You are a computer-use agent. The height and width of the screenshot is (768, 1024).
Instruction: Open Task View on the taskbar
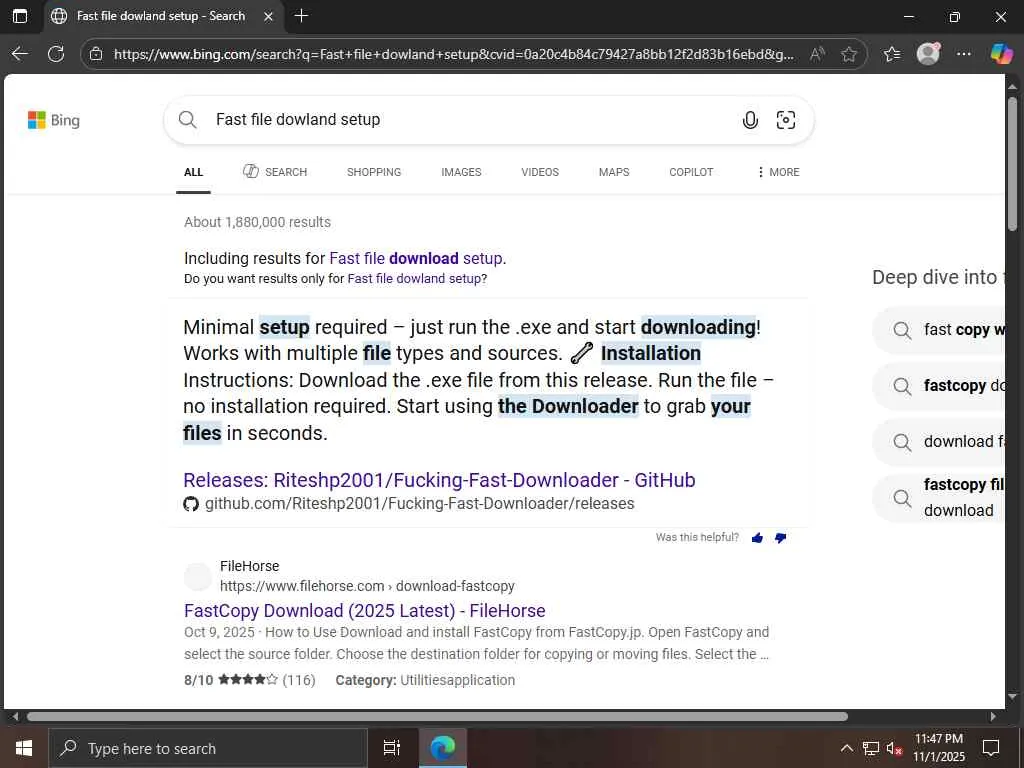point(392,748)
